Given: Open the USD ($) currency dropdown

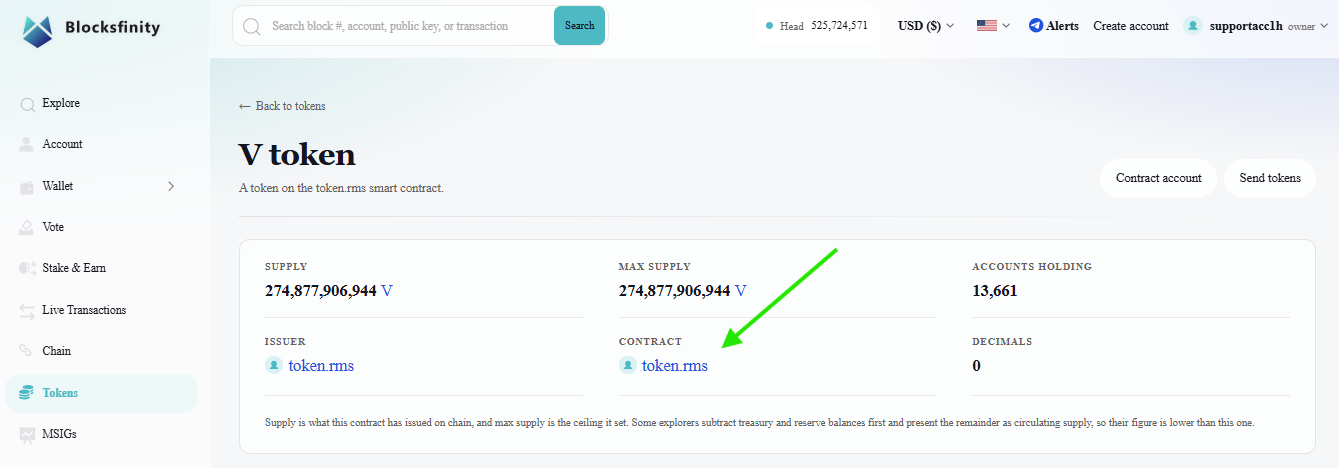Looking at the screenshot, I should click(x=926, y=26).
